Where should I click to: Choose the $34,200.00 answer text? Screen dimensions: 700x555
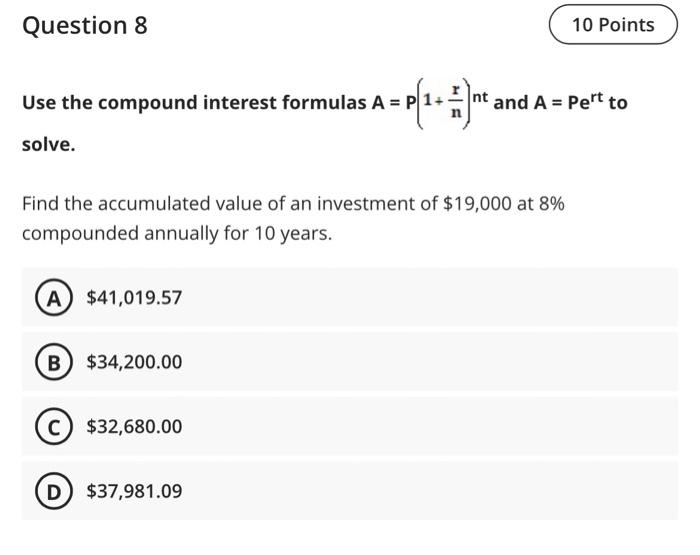134,362
